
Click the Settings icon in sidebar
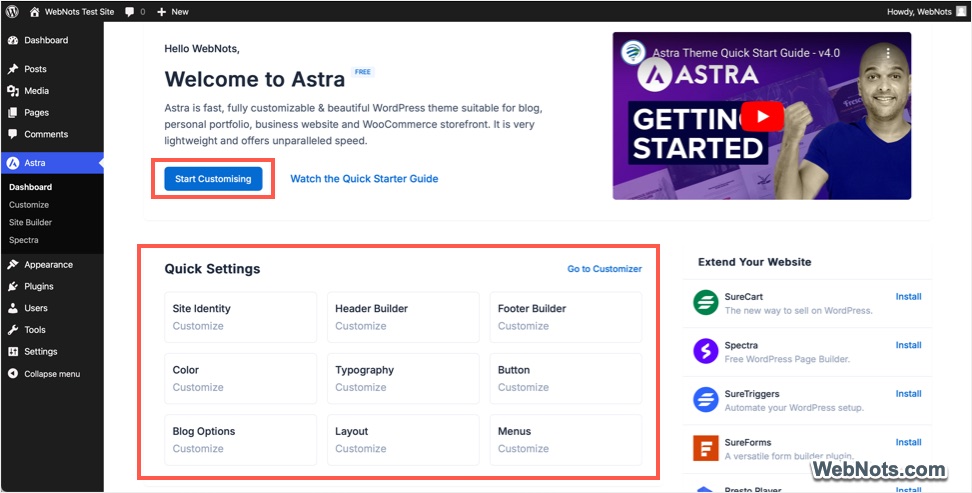(13, 352)
